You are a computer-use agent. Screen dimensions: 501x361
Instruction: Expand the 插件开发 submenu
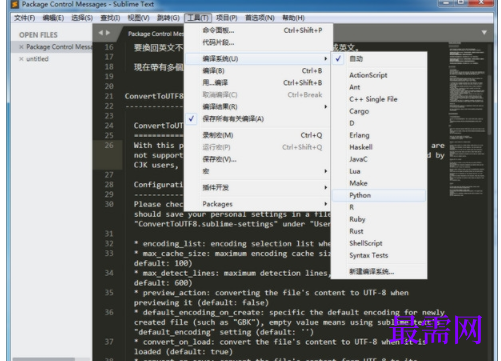pos(258,188)
